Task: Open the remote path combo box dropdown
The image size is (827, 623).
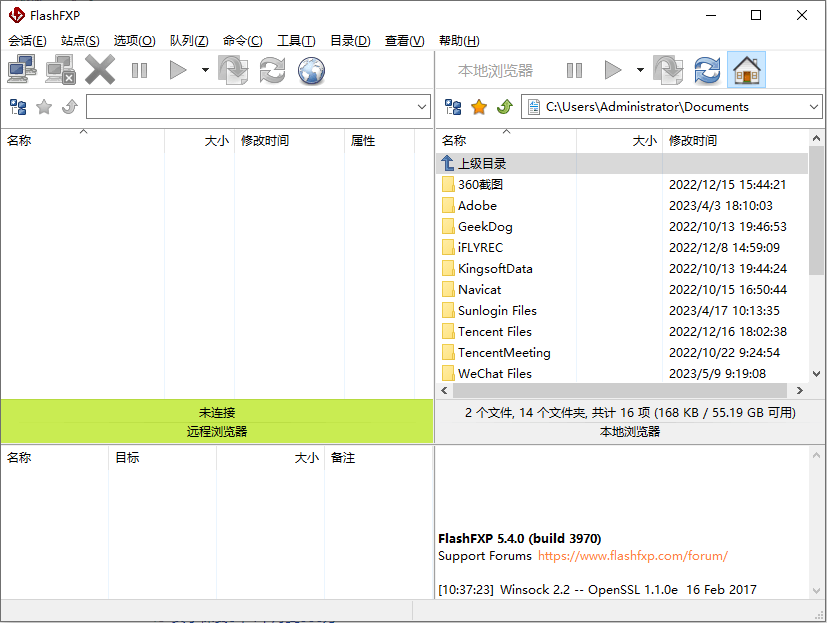Action: (422, 107)
